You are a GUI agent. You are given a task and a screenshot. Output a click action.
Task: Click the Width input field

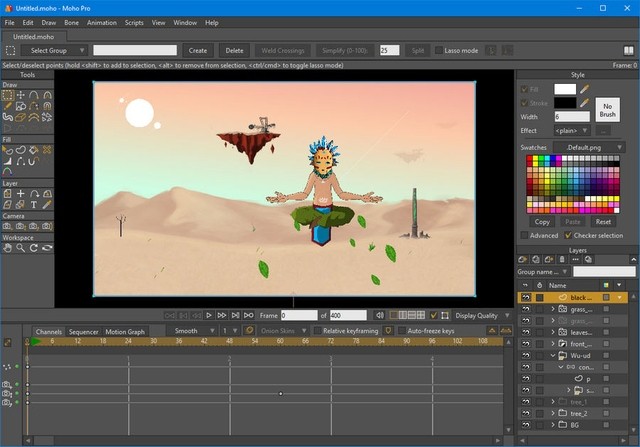click(571, 116)
